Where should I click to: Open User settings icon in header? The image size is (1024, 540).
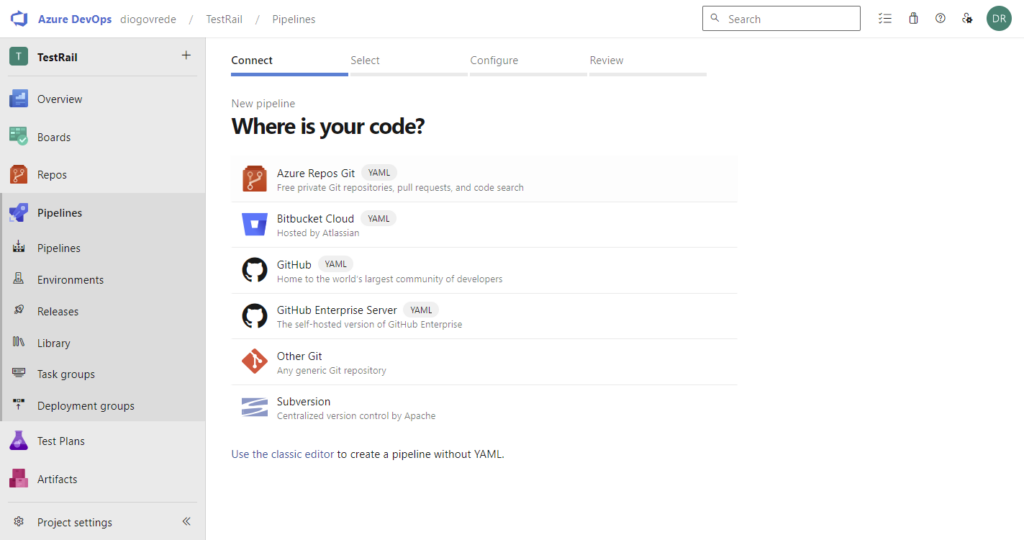tap(967, 19)
